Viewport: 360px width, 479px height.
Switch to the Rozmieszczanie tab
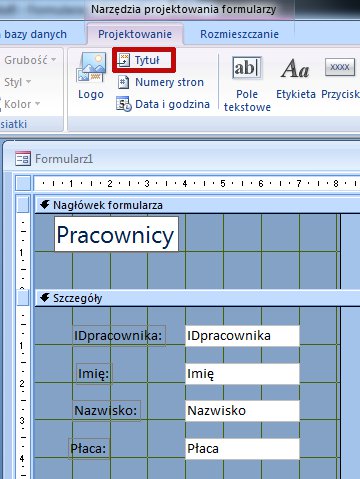(x=239, y=34)
